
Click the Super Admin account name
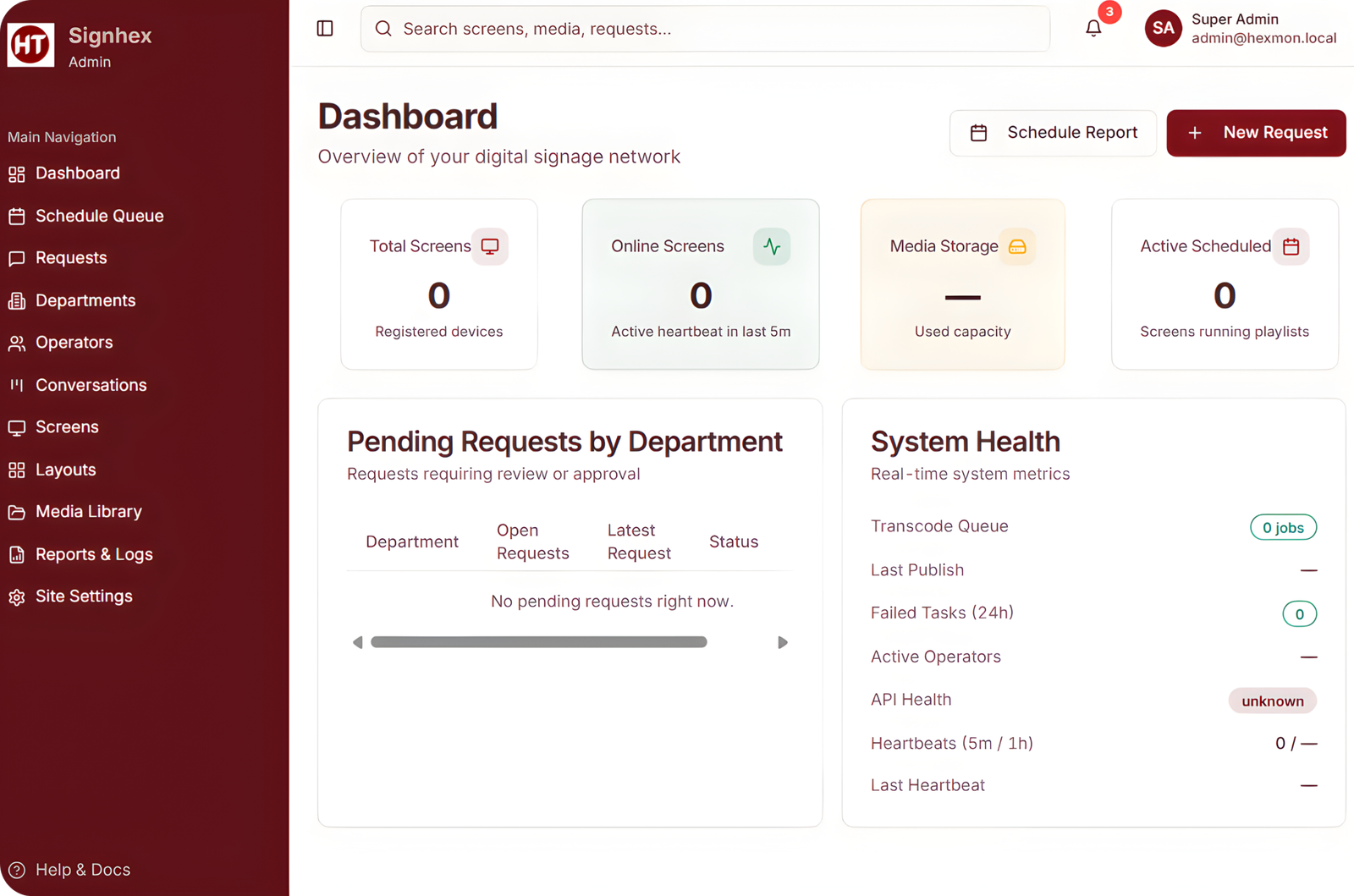pyautogui.click(x=1235, y=19)
